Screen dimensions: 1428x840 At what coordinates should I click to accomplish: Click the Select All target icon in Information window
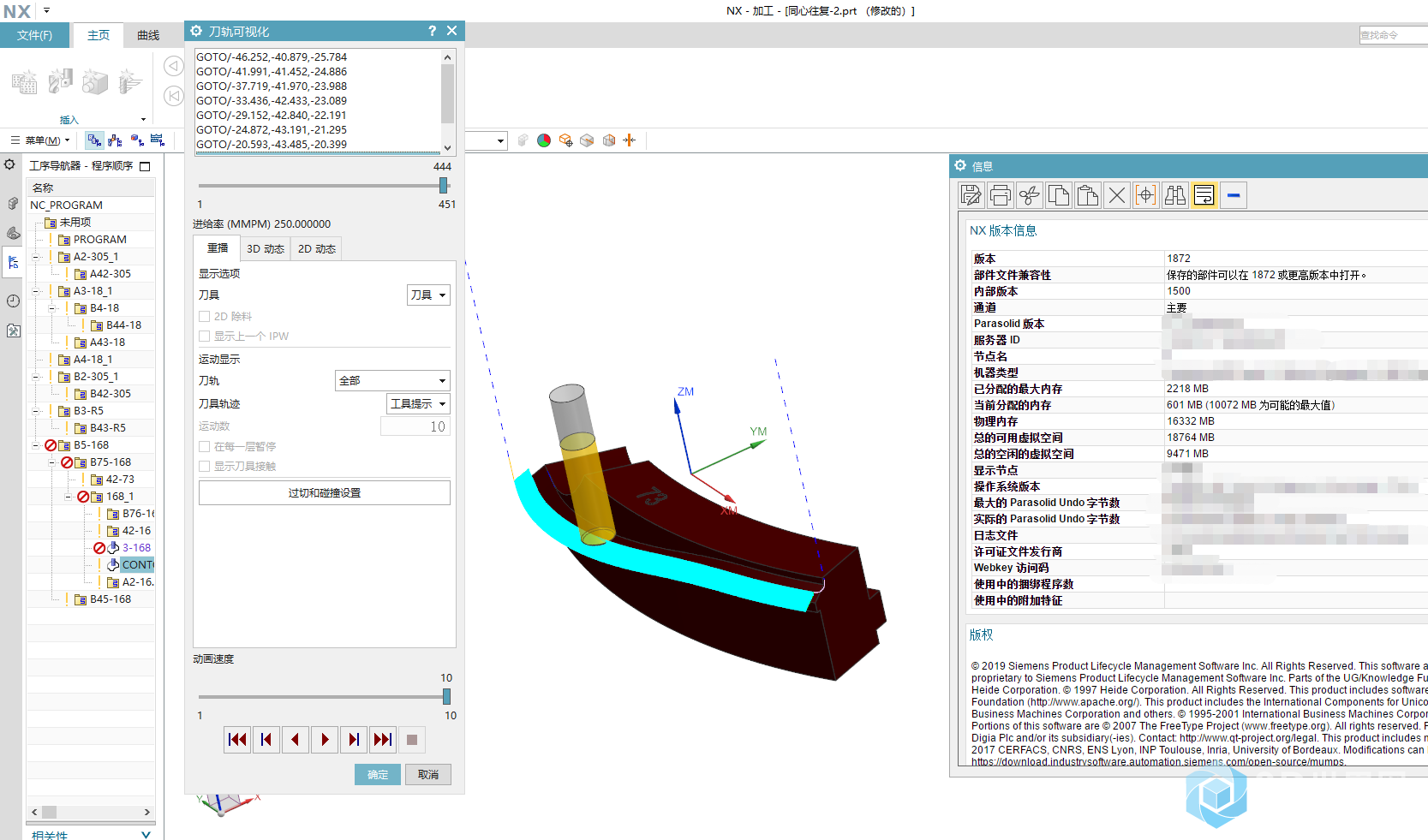(x=1146, y=195)
